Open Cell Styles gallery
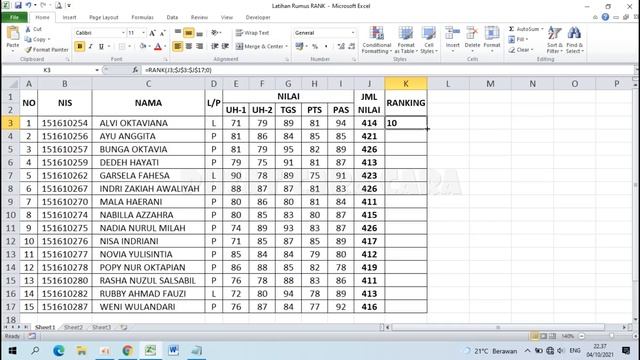The height and width of the screenshot is (360, 640). coord(429,40)
